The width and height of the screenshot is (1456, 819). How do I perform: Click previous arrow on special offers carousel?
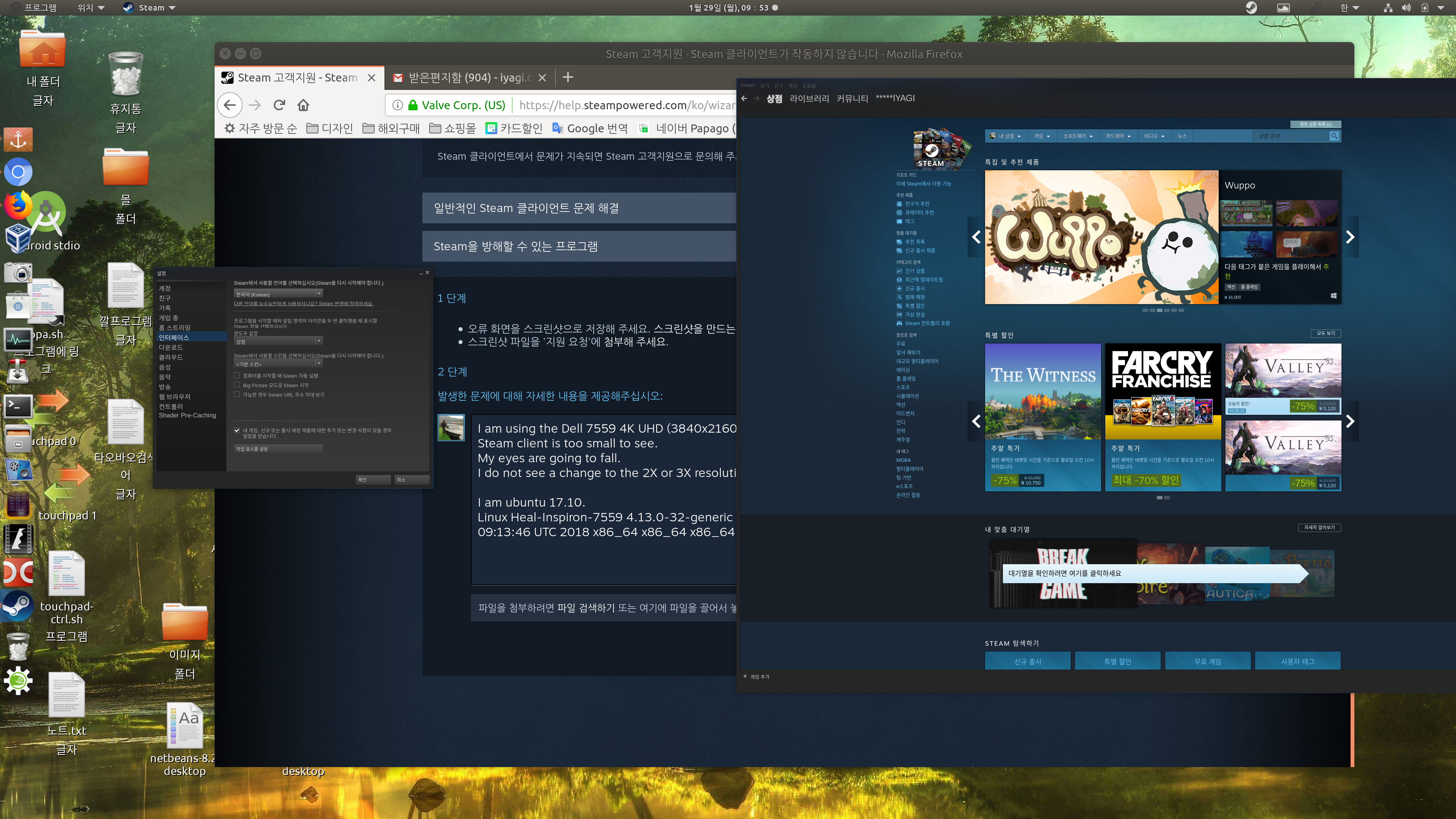pyautogui.click(x=976, y=421)
